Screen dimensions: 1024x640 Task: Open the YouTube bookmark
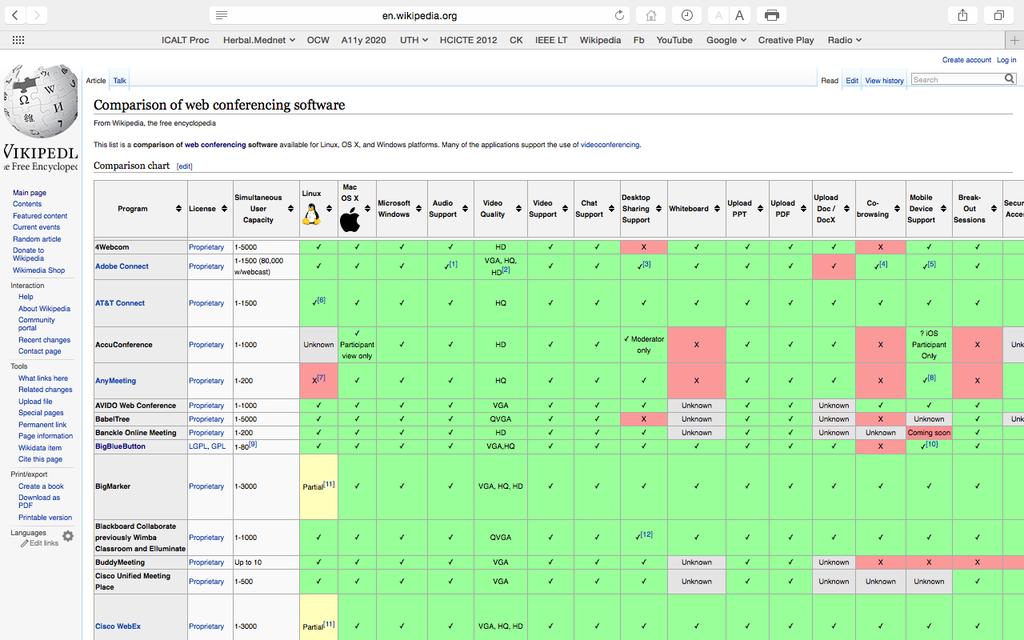tap(674, 40)
